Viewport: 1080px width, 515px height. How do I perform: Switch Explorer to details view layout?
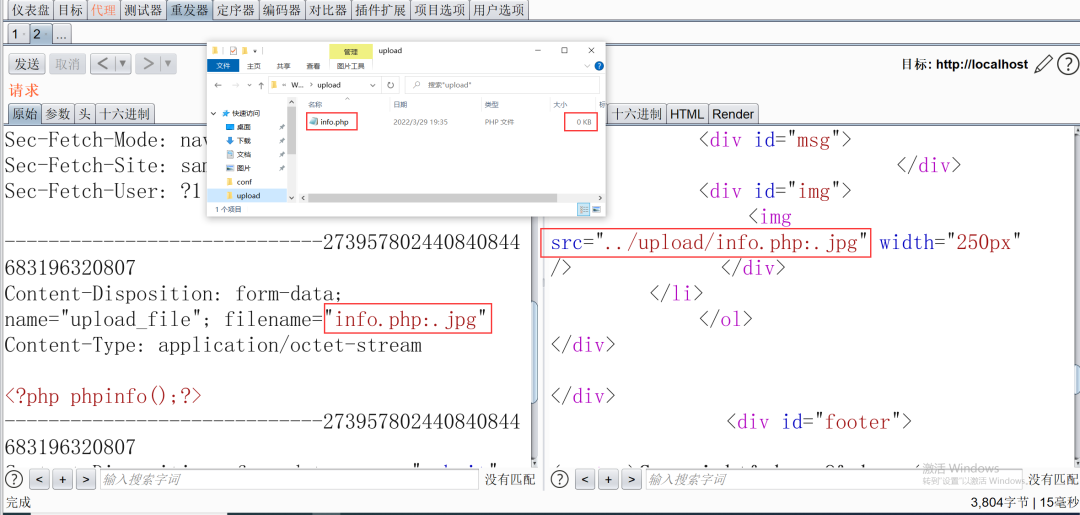coord(584,209)
